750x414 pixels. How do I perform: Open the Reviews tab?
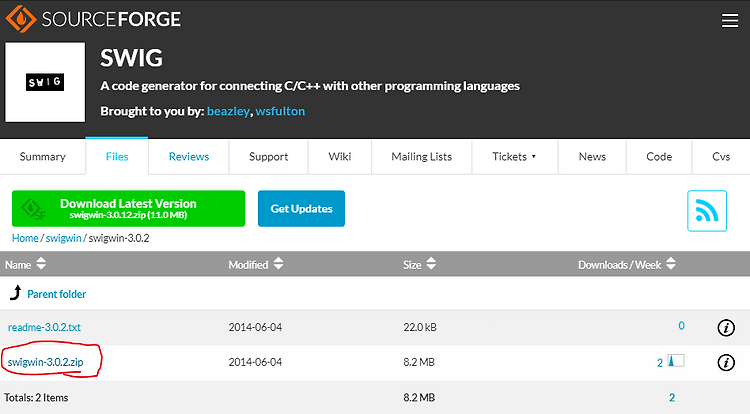click(x=189, y=157)
